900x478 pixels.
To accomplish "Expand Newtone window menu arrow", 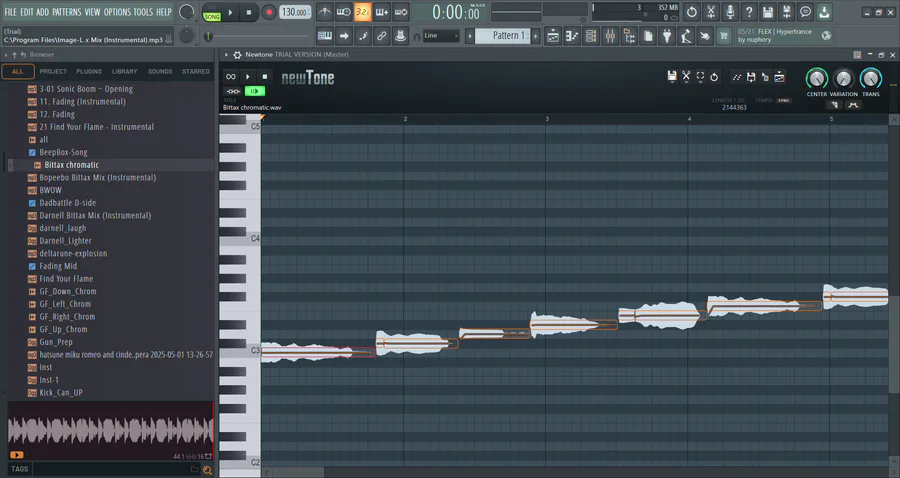I will 226,55.
